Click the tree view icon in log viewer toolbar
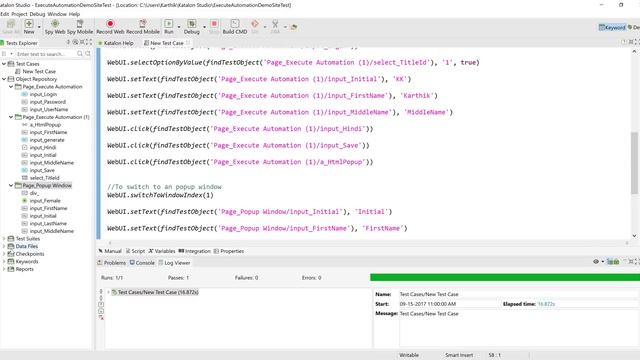This screenshot has width=640, height=360. tap(613, 262)
